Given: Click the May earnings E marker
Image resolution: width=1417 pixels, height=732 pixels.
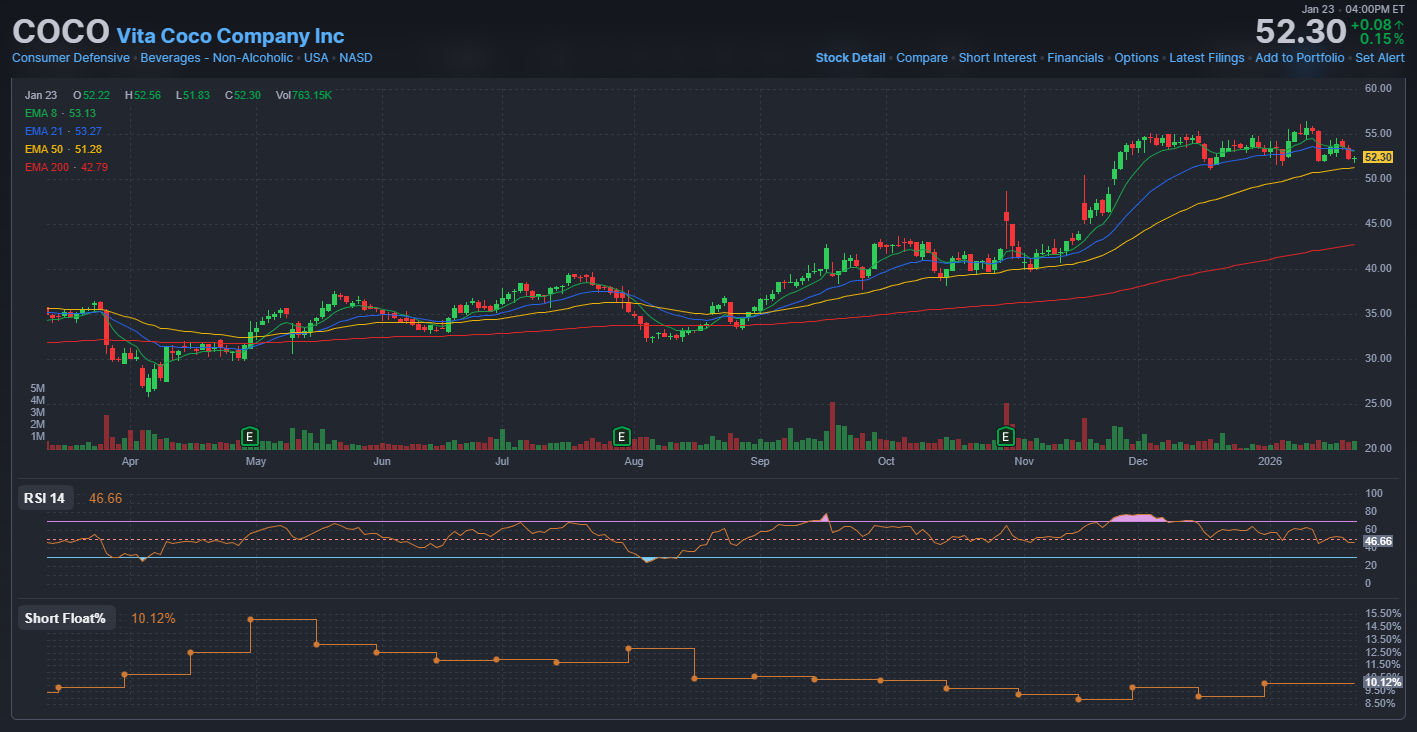Looking at the screenshot, I should coord(250,436).
